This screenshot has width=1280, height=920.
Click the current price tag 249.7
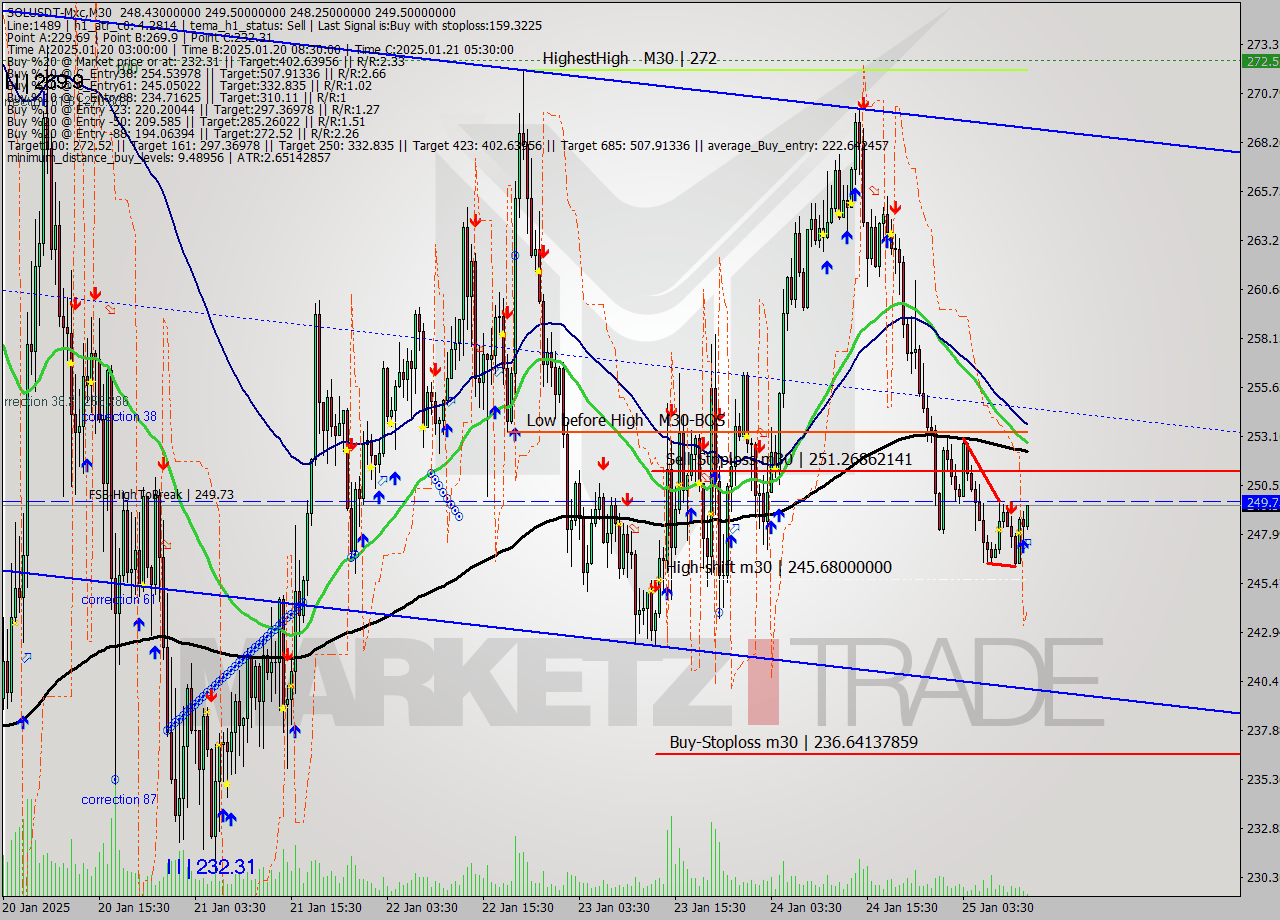point(1260,503)
